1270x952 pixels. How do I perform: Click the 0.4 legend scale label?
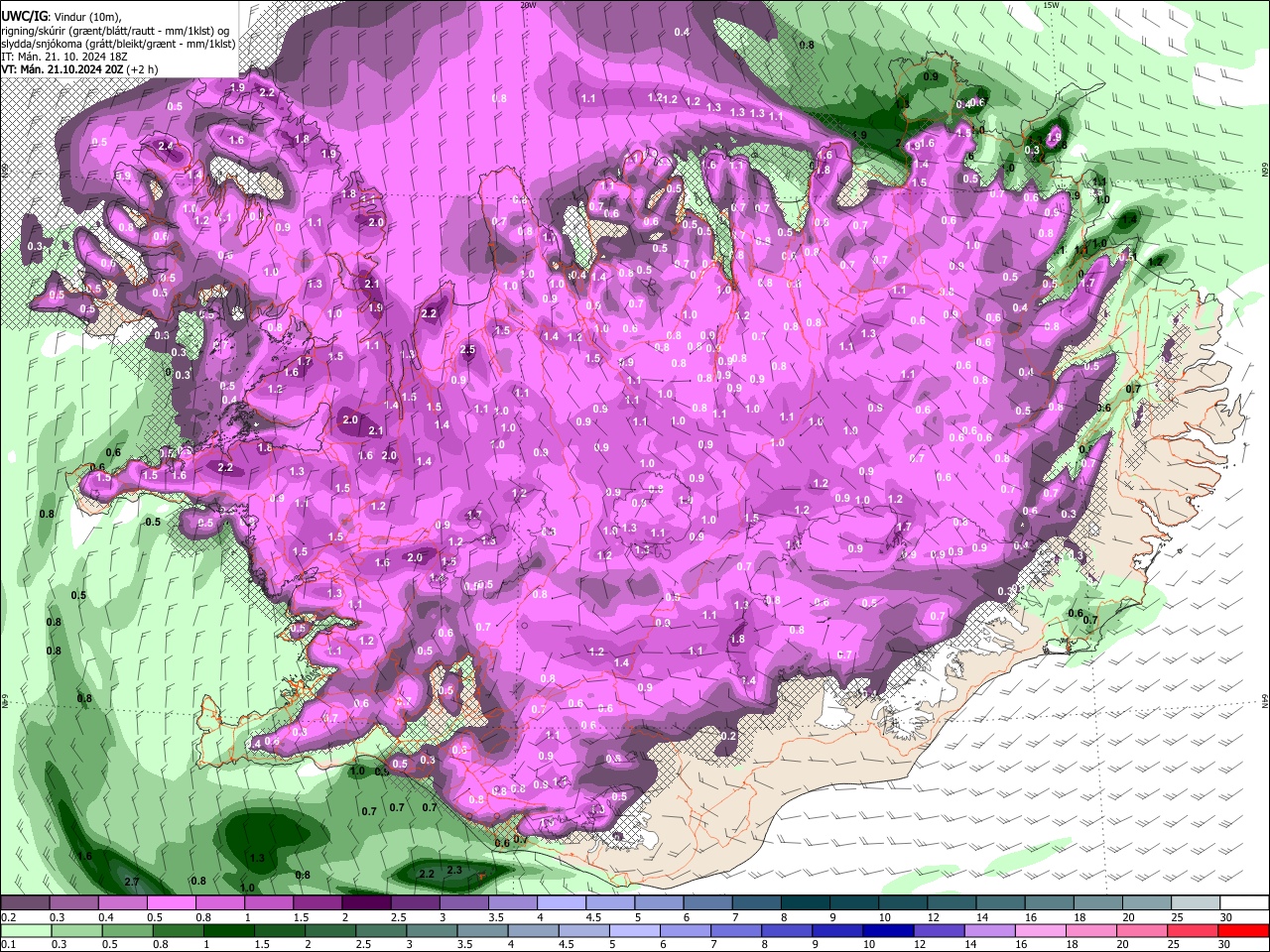pyautogui.click(x=105, y=917)
